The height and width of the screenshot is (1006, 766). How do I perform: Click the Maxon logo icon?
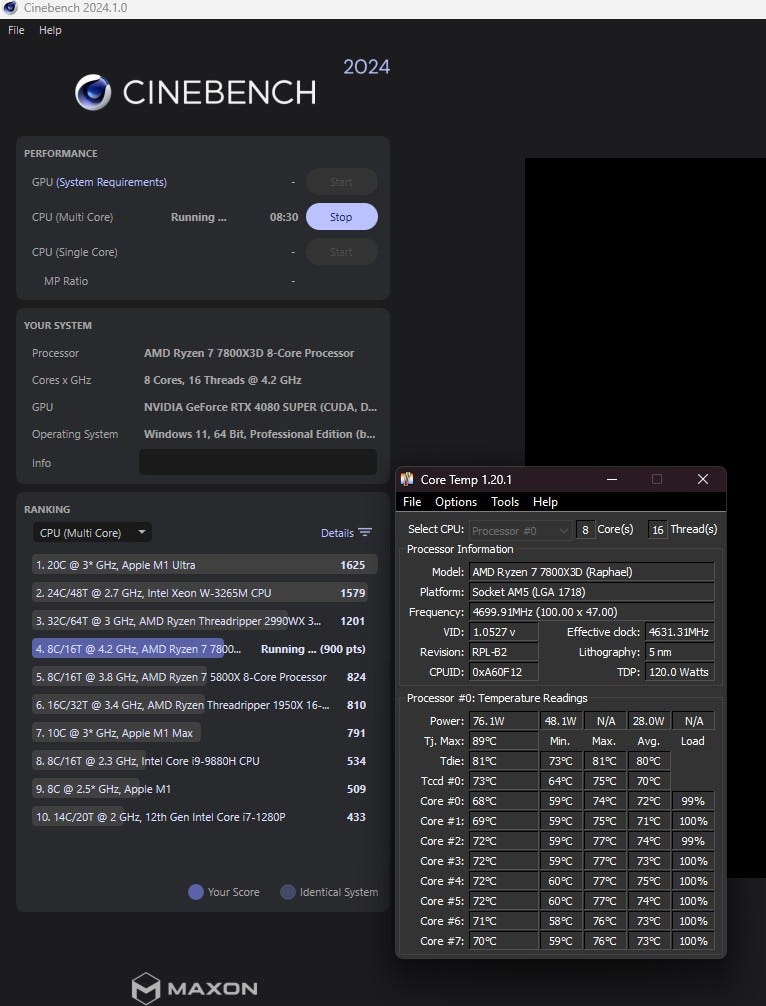(146, 988)
